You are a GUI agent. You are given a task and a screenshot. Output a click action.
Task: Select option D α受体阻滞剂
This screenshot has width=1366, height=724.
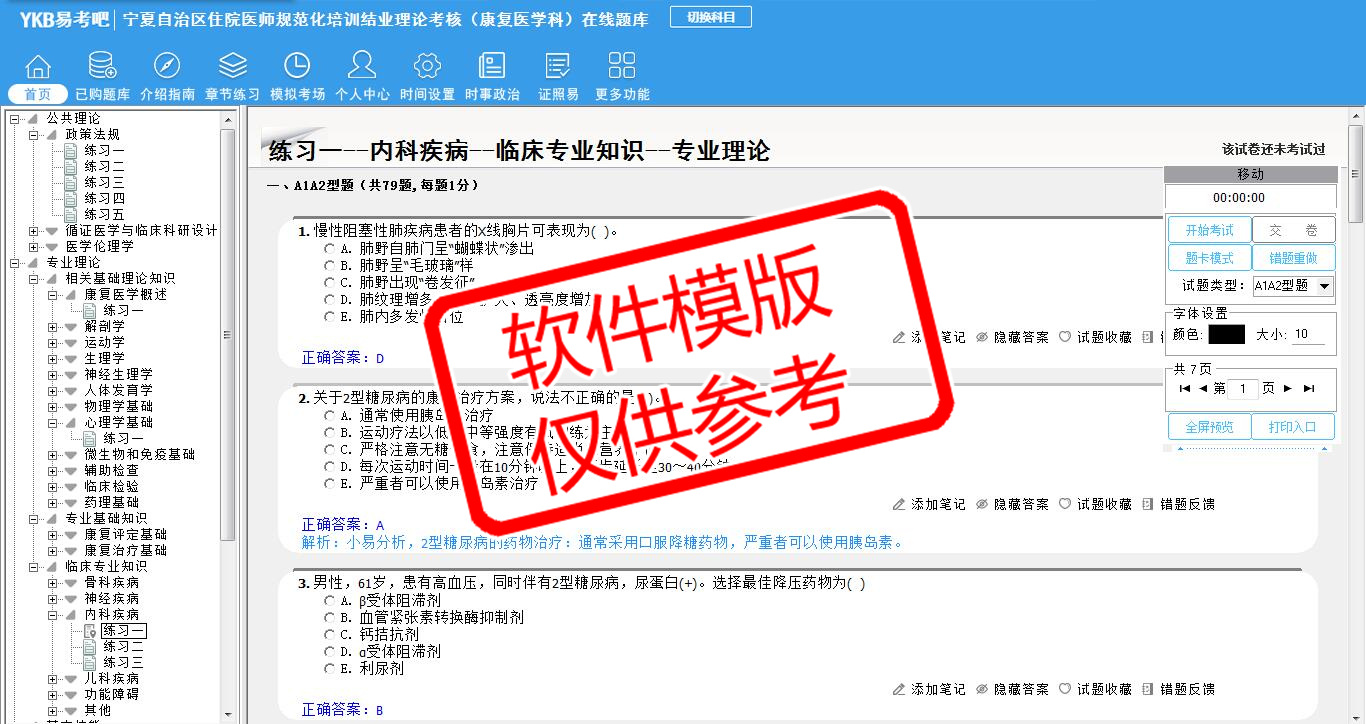[x=330, y=652]
